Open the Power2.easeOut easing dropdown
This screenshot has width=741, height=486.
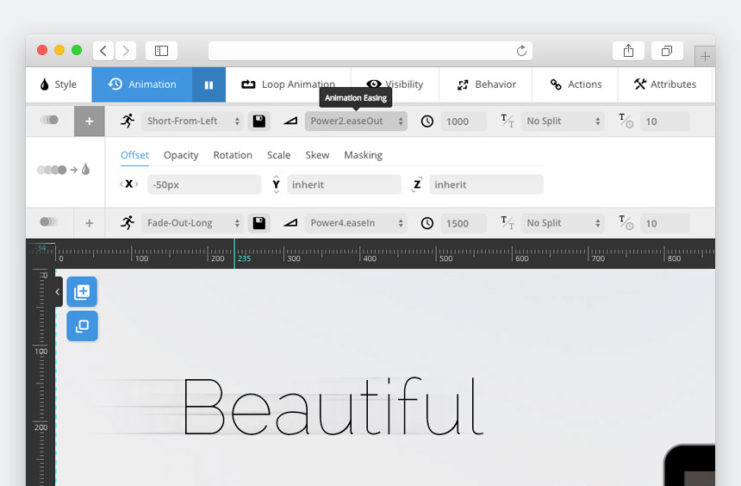[x=355, y=121]
